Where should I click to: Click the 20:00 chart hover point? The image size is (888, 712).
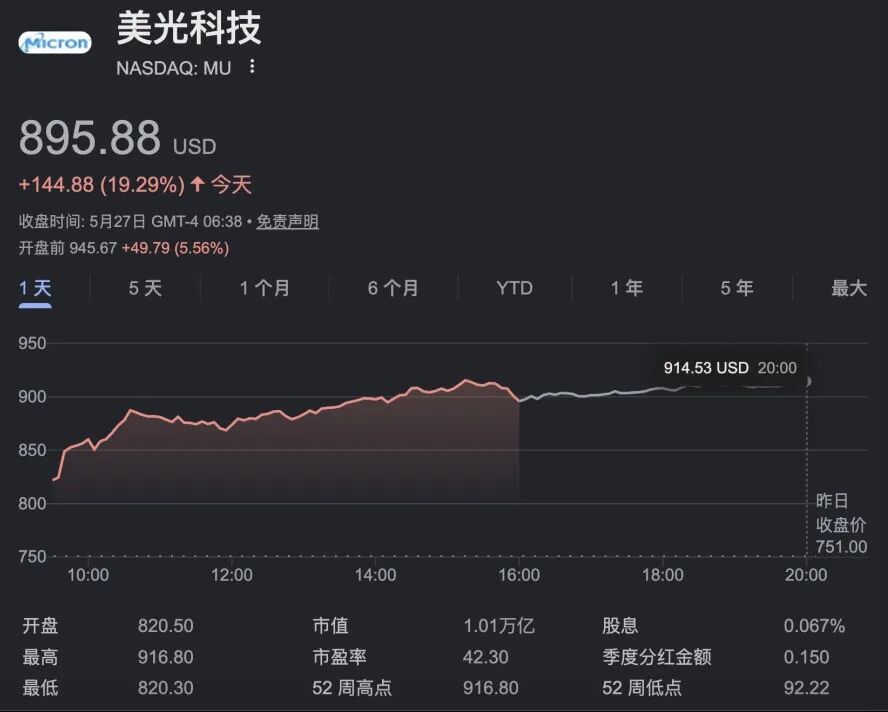[x=807, y=381]
